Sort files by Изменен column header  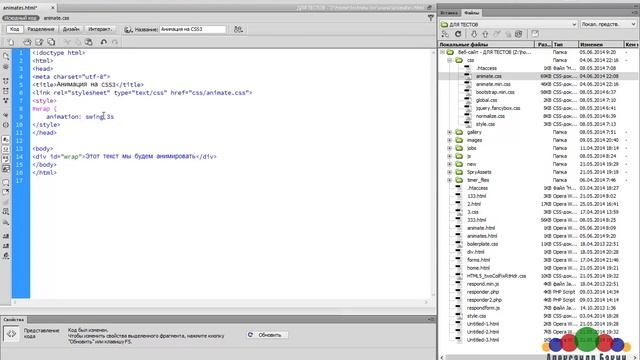pos(601,44)
